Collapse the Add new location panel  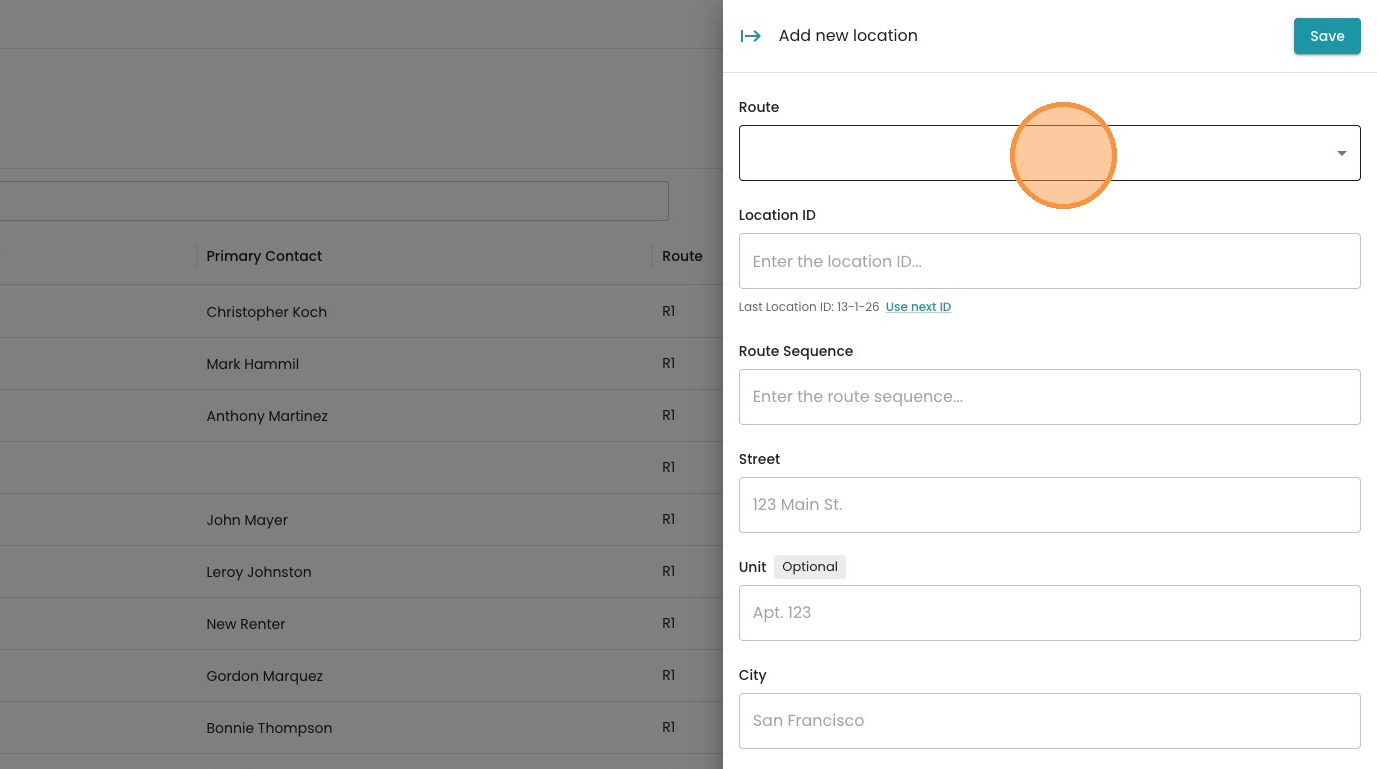750,36
